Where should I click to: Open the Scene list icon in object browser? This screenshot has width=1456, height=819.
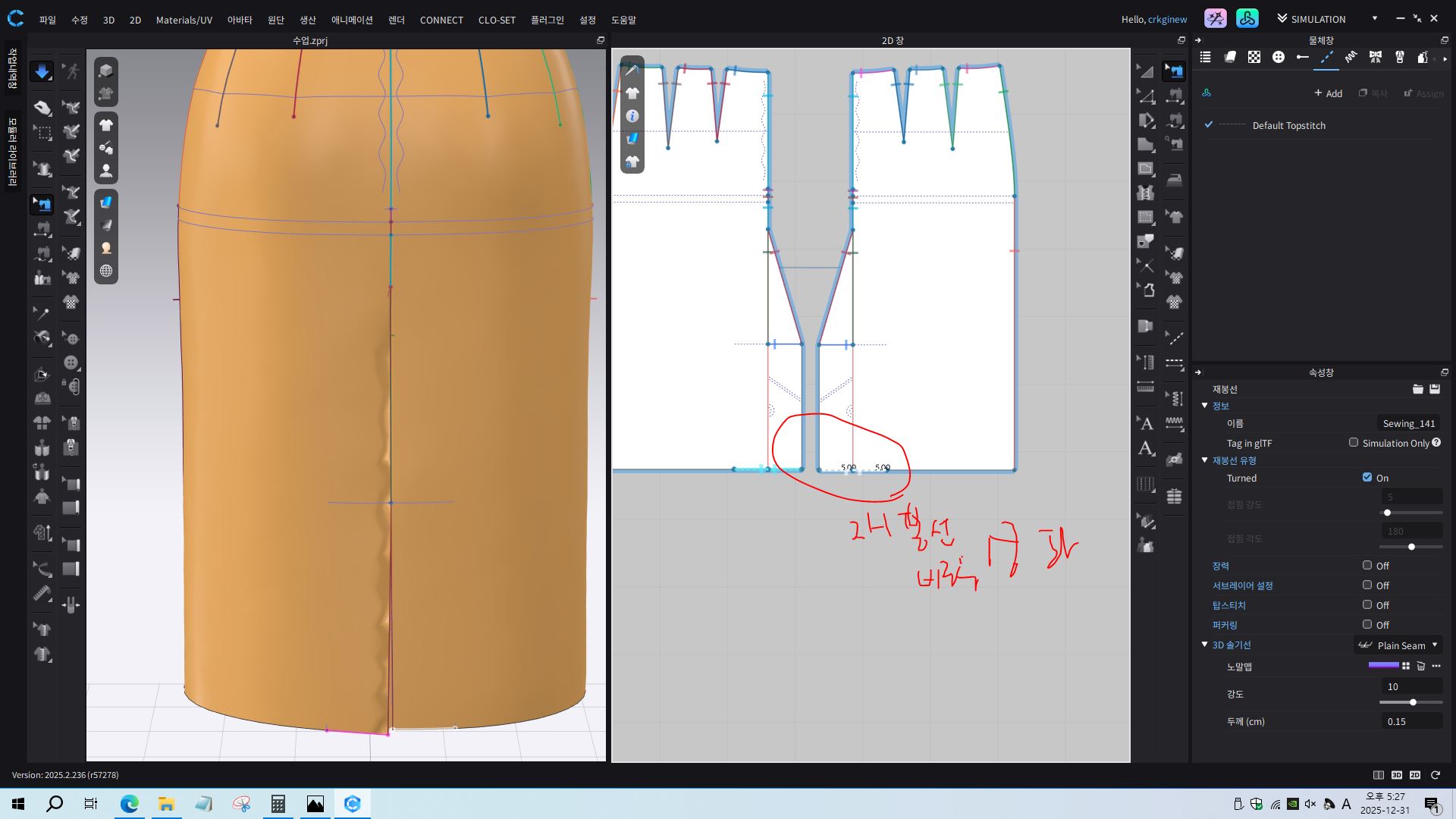point(1205,57)
